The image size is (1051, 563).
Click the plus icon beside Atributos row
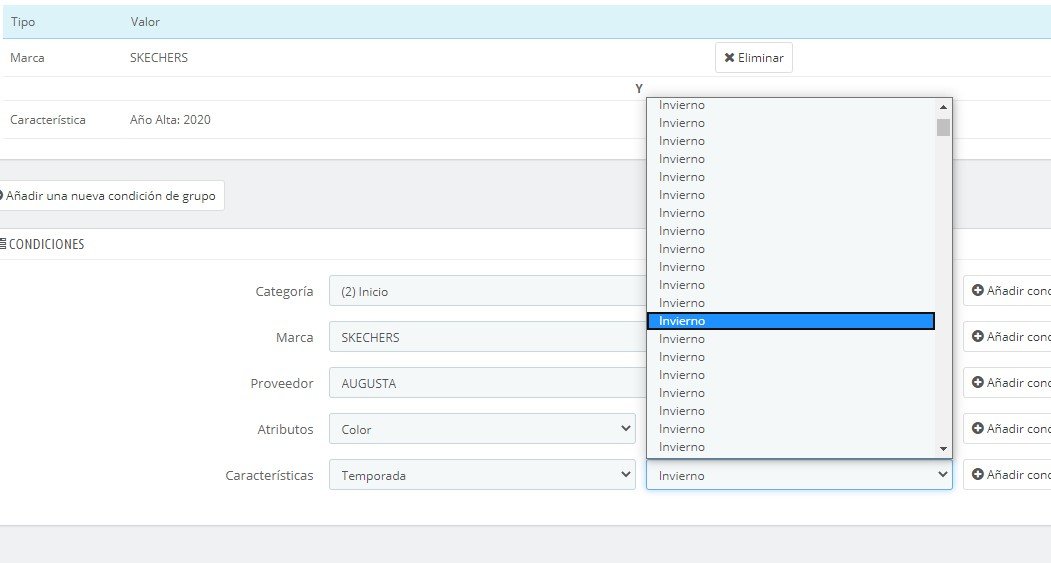coord(977,429)
